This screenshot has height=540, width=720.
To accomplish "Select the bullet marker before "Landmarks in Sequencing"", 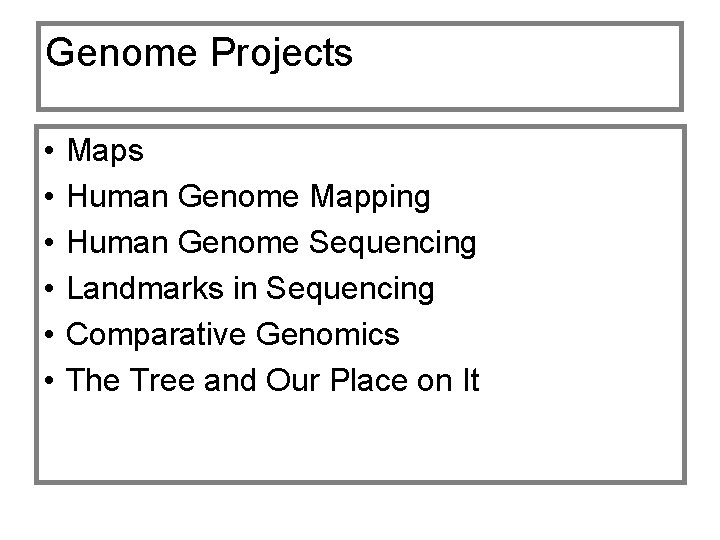I will [x=48, y=290].
